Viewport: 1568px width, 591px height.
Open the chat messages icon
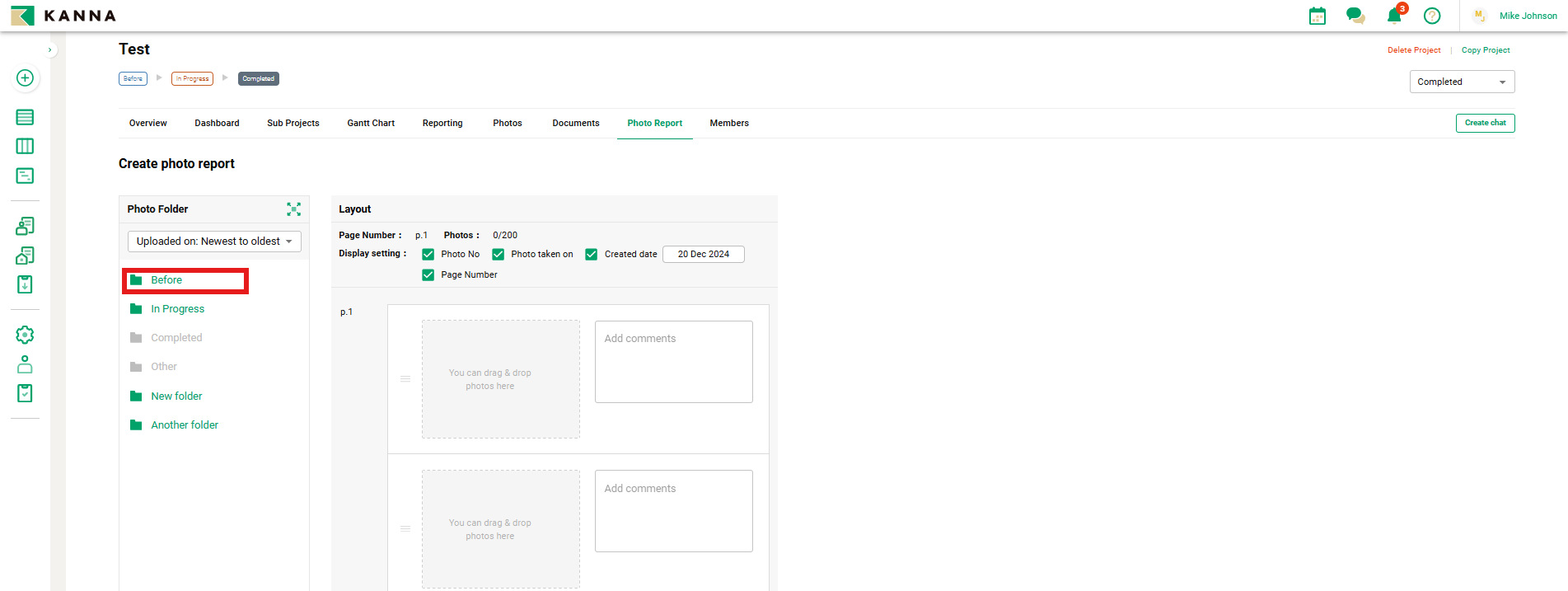1355,16
